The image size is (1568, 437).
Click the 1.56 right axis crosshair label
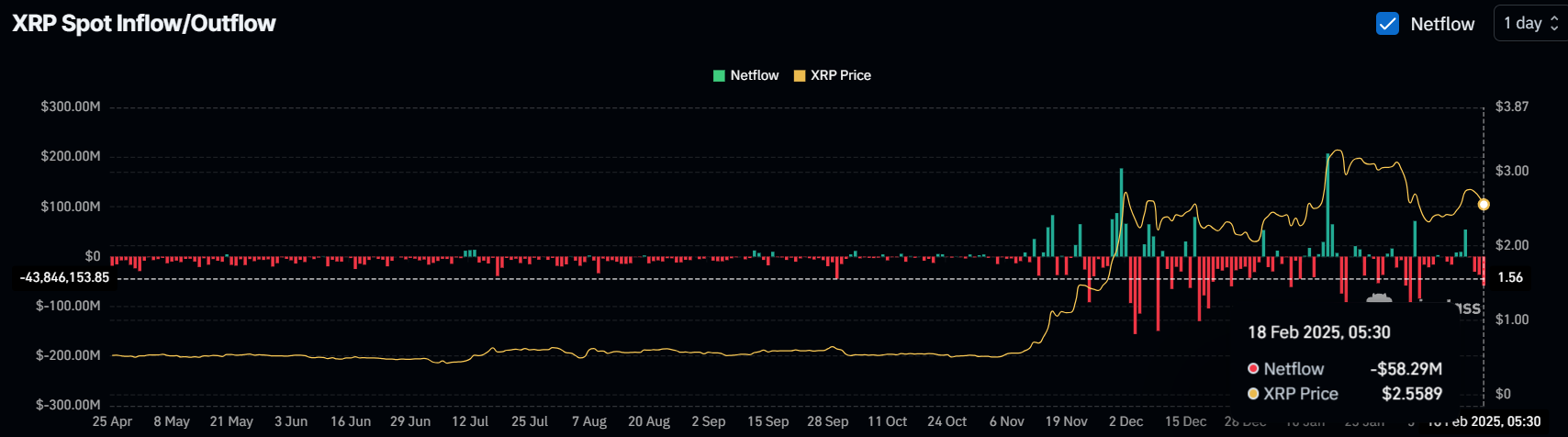1510,277
